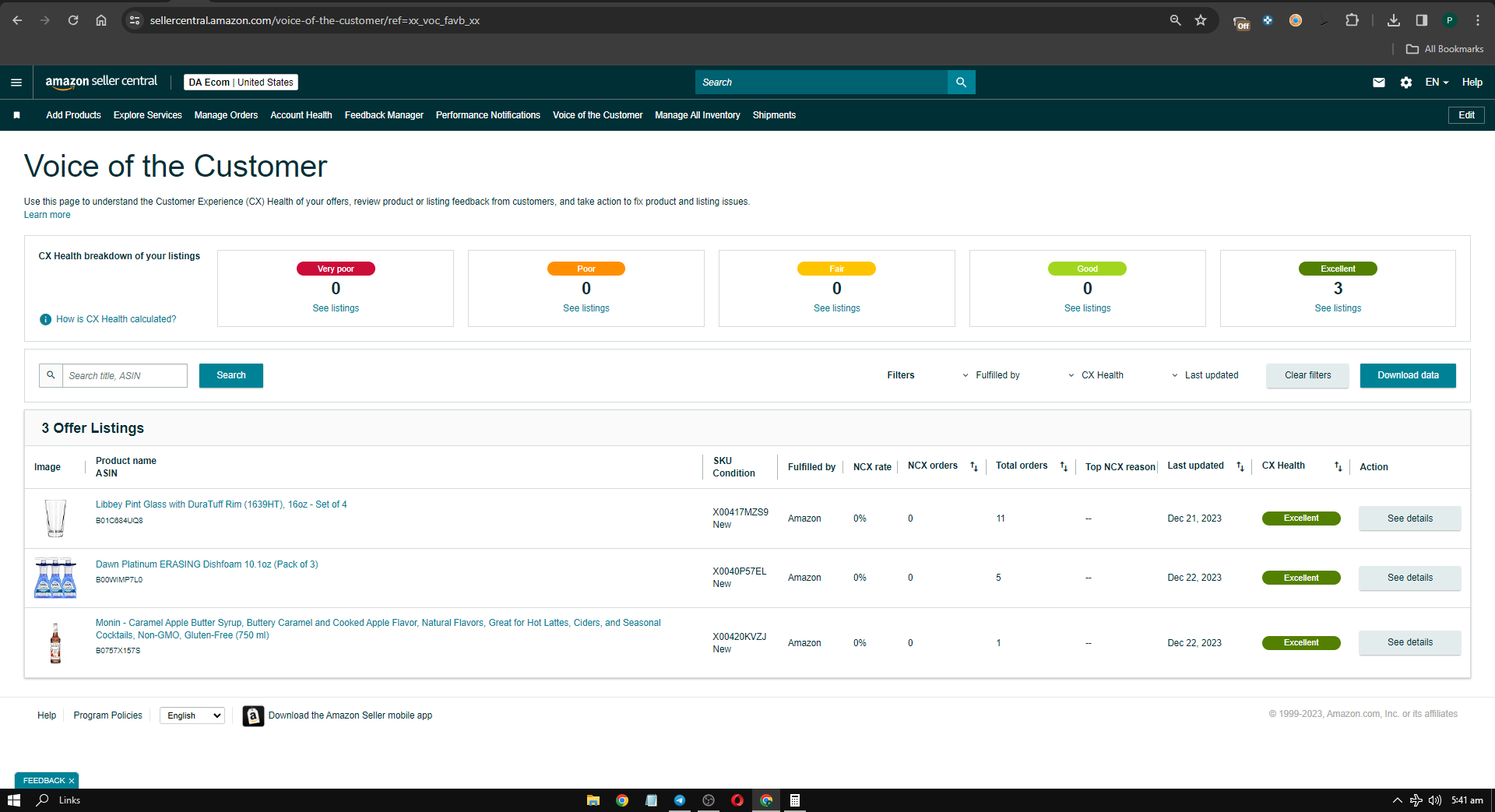Click the info icon beside CX Health calculated

click(45, 319)
